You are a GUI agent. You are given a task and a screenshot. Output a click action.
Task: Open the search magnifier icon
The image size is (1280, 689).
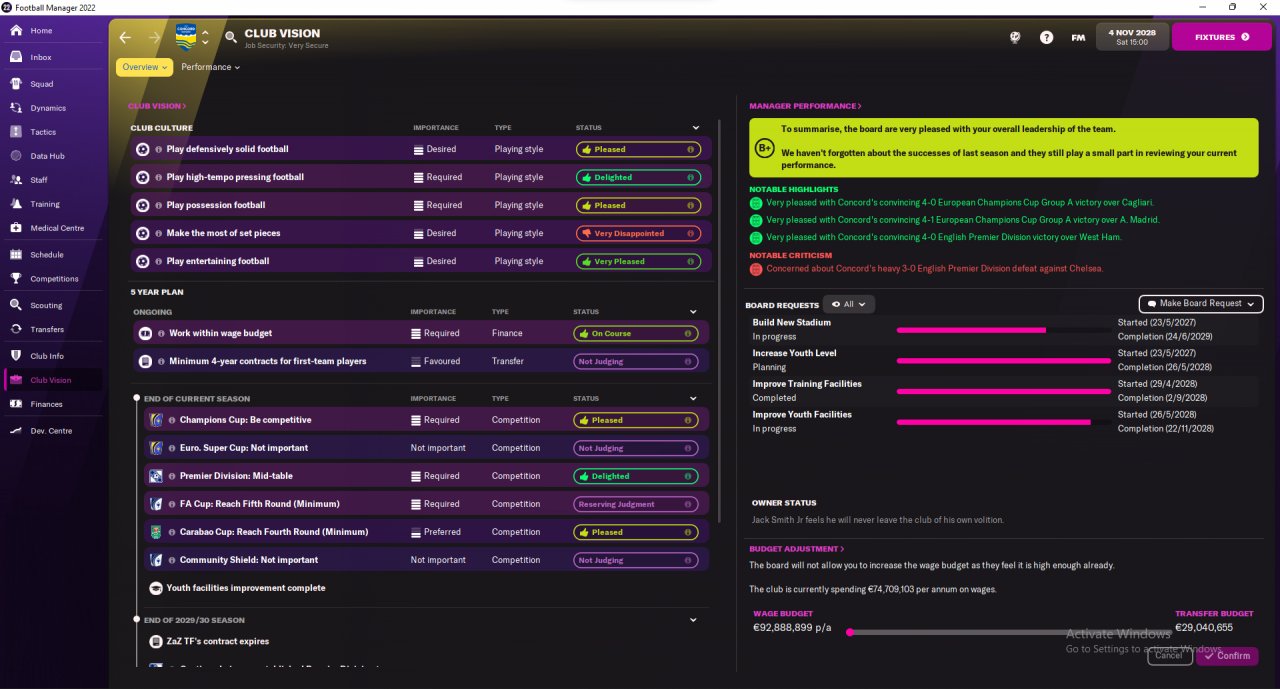coord(231,37)
